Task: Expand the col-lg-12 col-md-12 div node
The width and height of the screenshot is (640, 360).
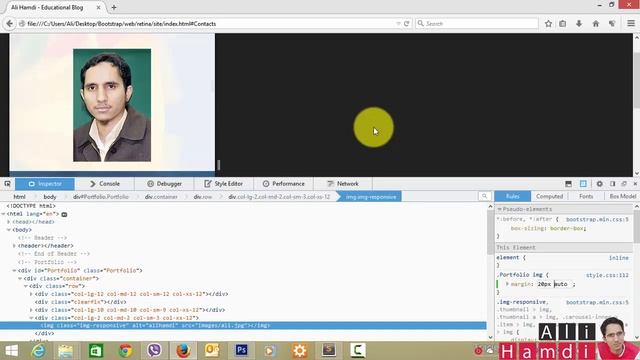Action: pos(31,294)
